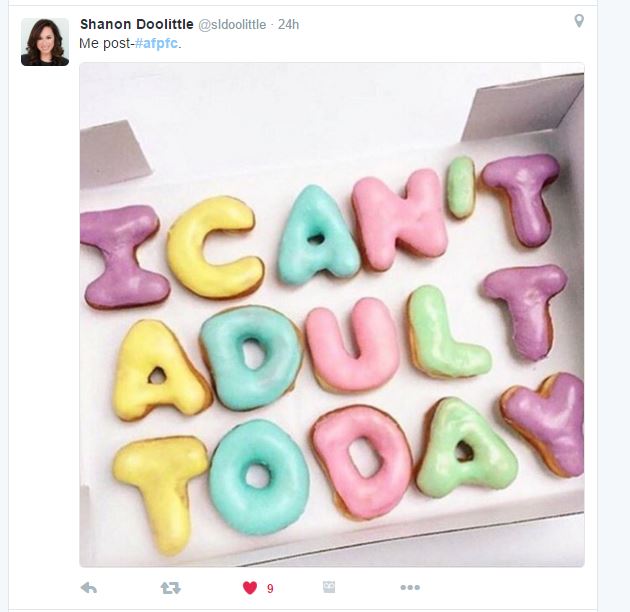This screenshot has height=612, width=630.
Task: Click the Hootsuite owl icon
Action: [329, 587]
